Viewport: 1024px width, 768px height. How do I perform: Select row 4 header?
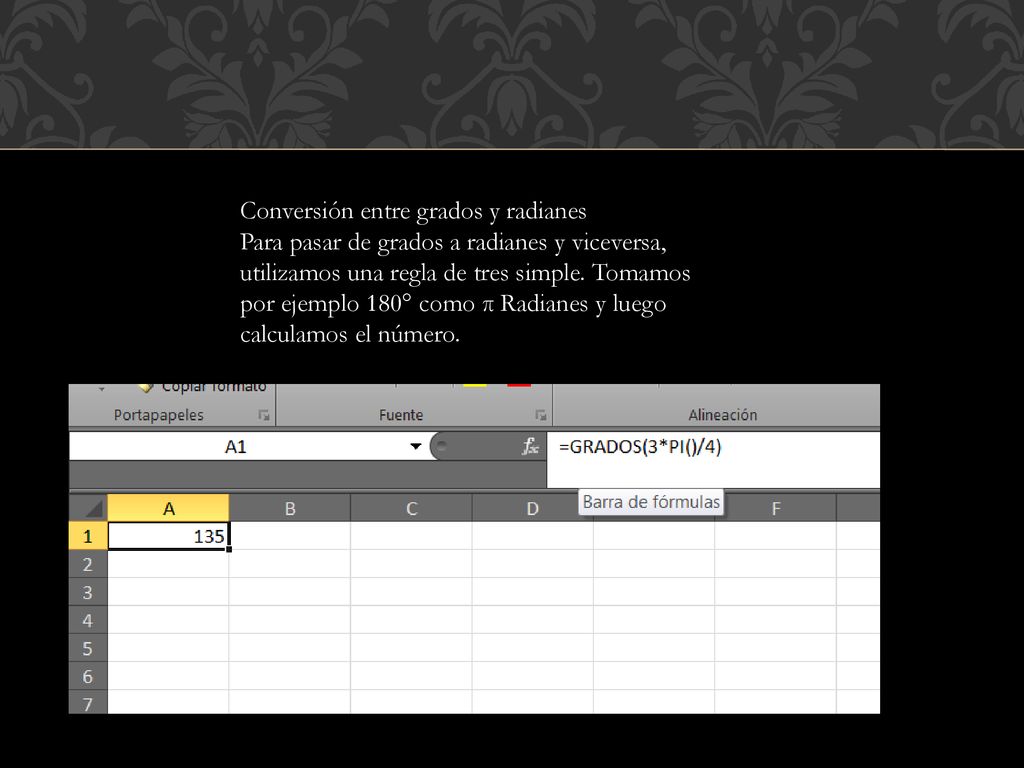click(88, 620)
